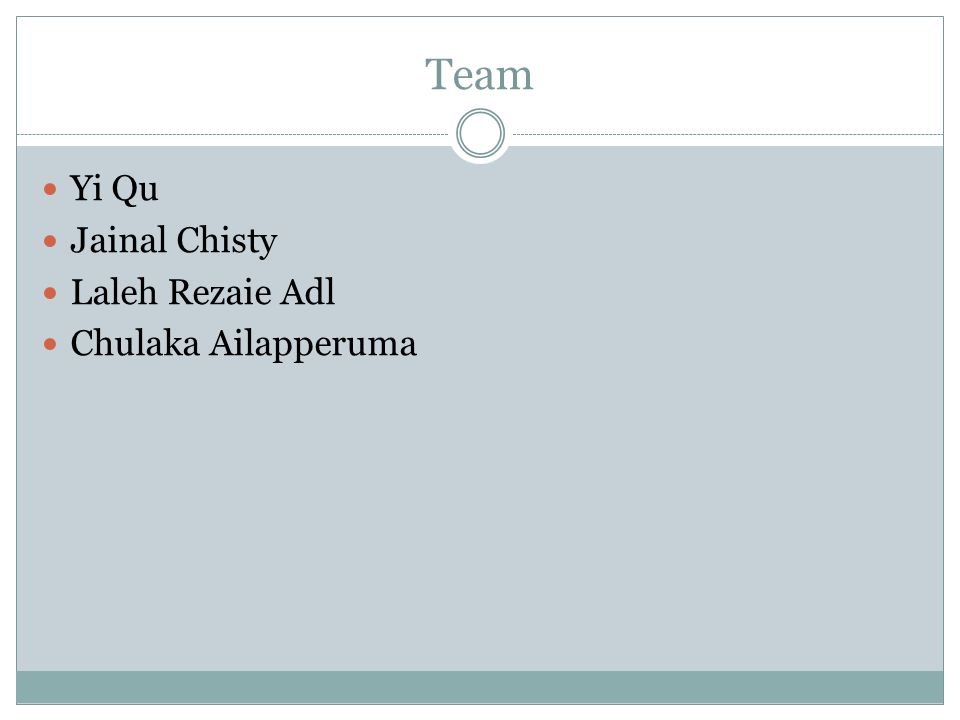Click the word "Adl" in third bullet

point(308,291)
